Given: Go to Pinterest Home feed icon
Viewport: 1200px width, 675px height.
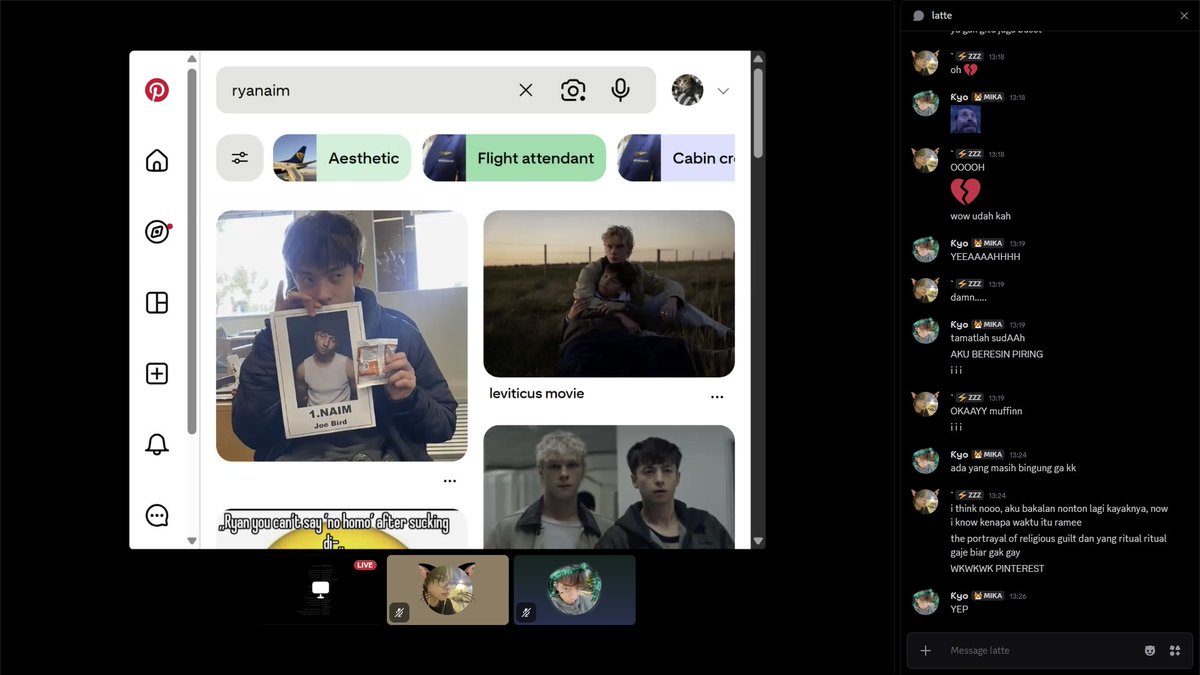Looking at the screenshot, I should click(157, 161).
